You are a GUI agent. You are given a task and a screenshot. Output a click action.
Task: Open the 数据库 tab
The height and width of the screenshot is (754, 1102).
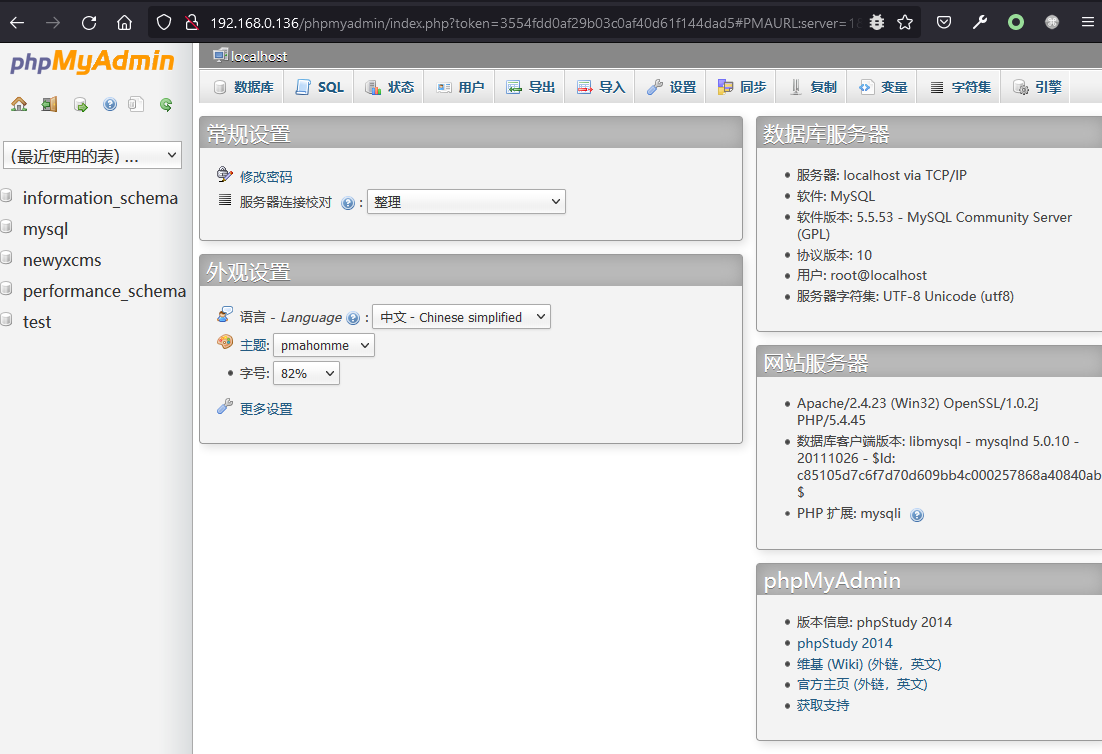[x=243, y=87]
